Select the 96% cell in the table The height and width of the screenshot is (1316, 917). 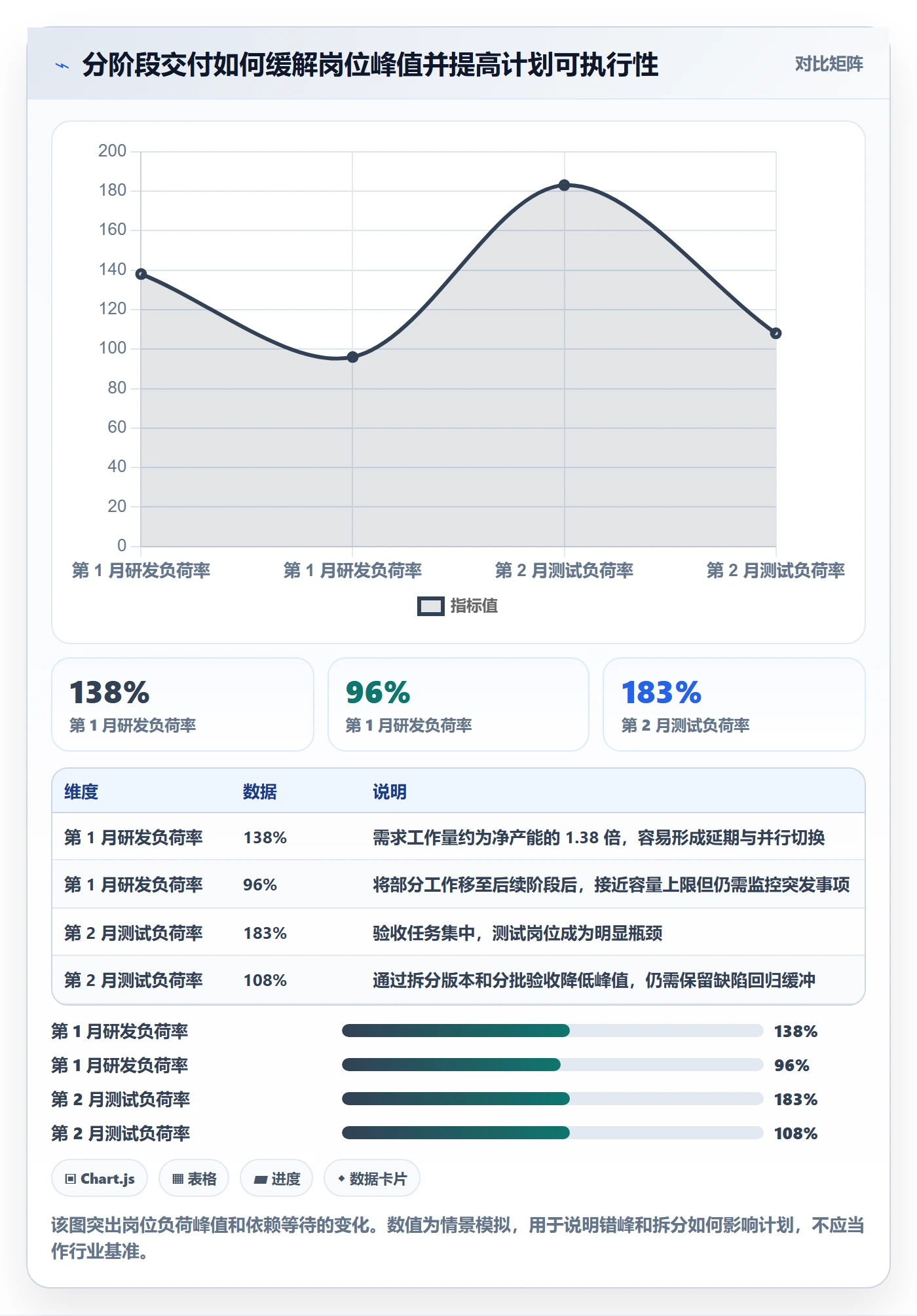pyautogui.click(x=260, y=885)
